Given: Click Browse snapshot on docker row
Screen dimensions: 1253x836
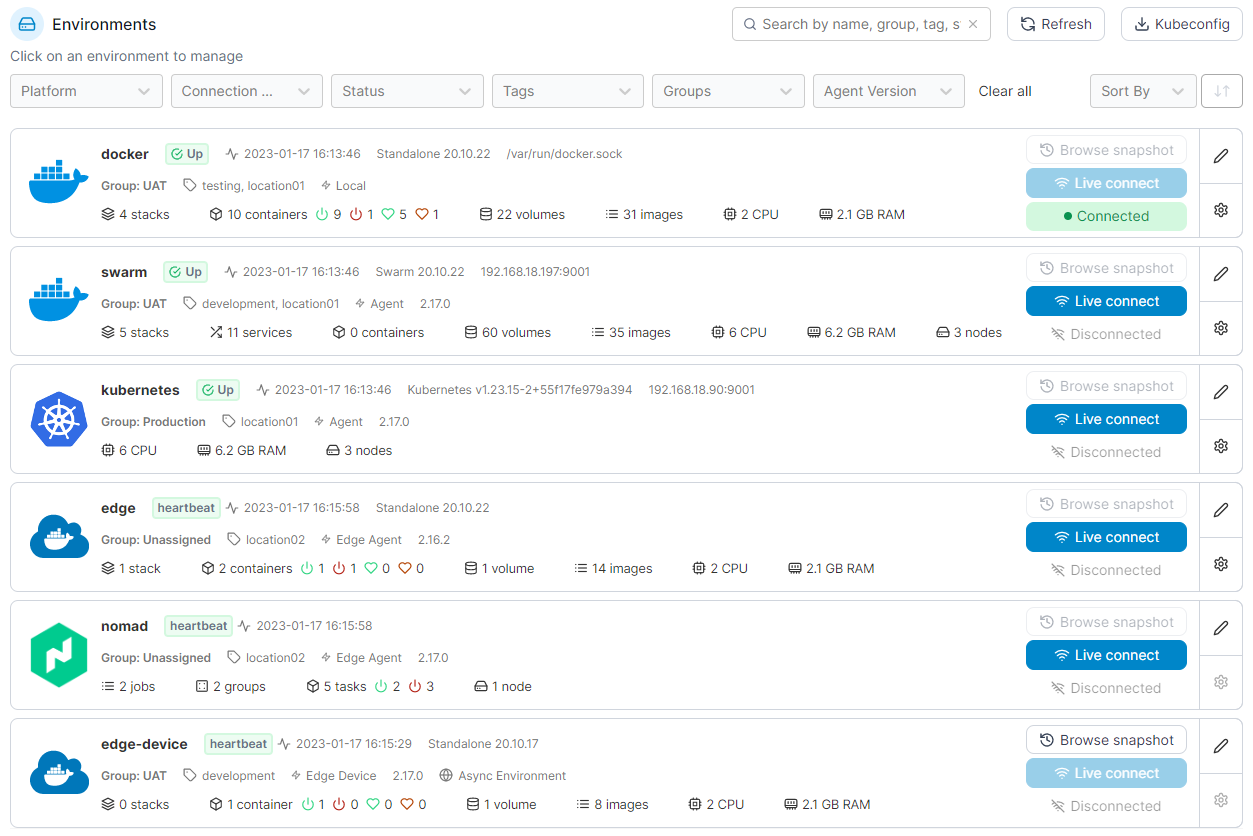Looking at the screenshot, I should (x=1106, y=150).
